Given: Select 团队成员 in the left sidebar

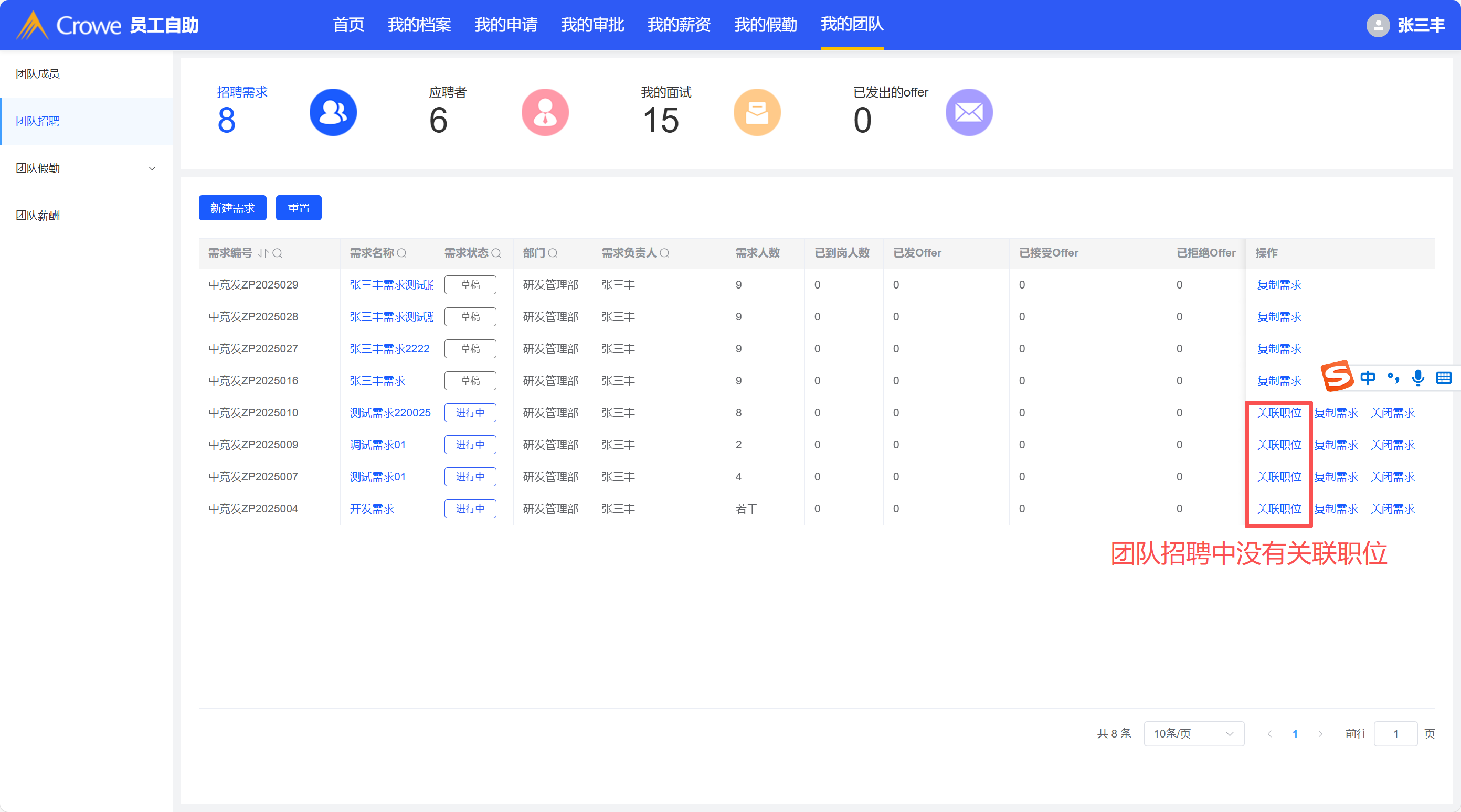Looking at the screenshot, I should pyautogui.click(x=37, y=74).
